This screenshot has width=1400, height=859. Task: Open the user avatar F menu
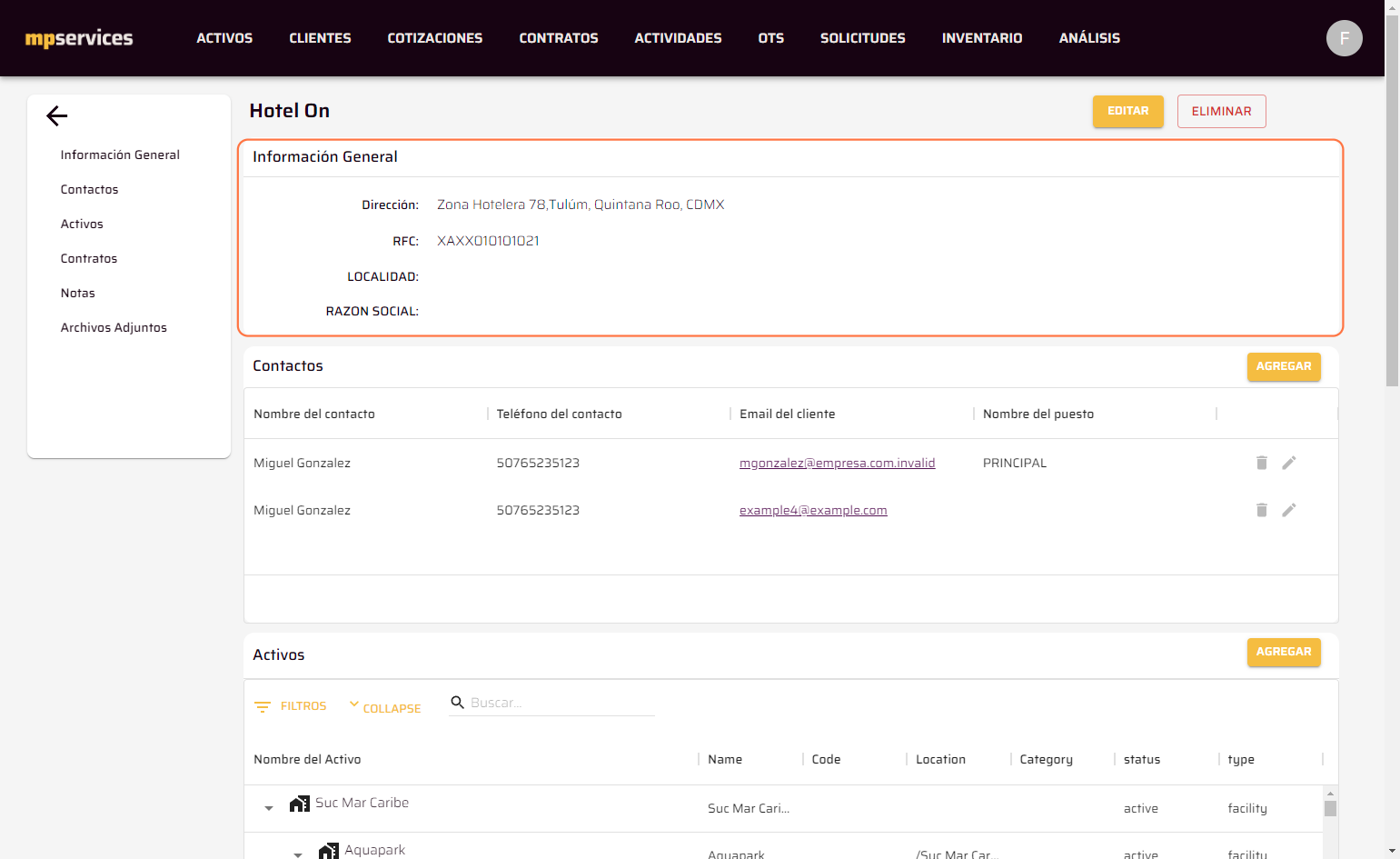click(1344, 38)
